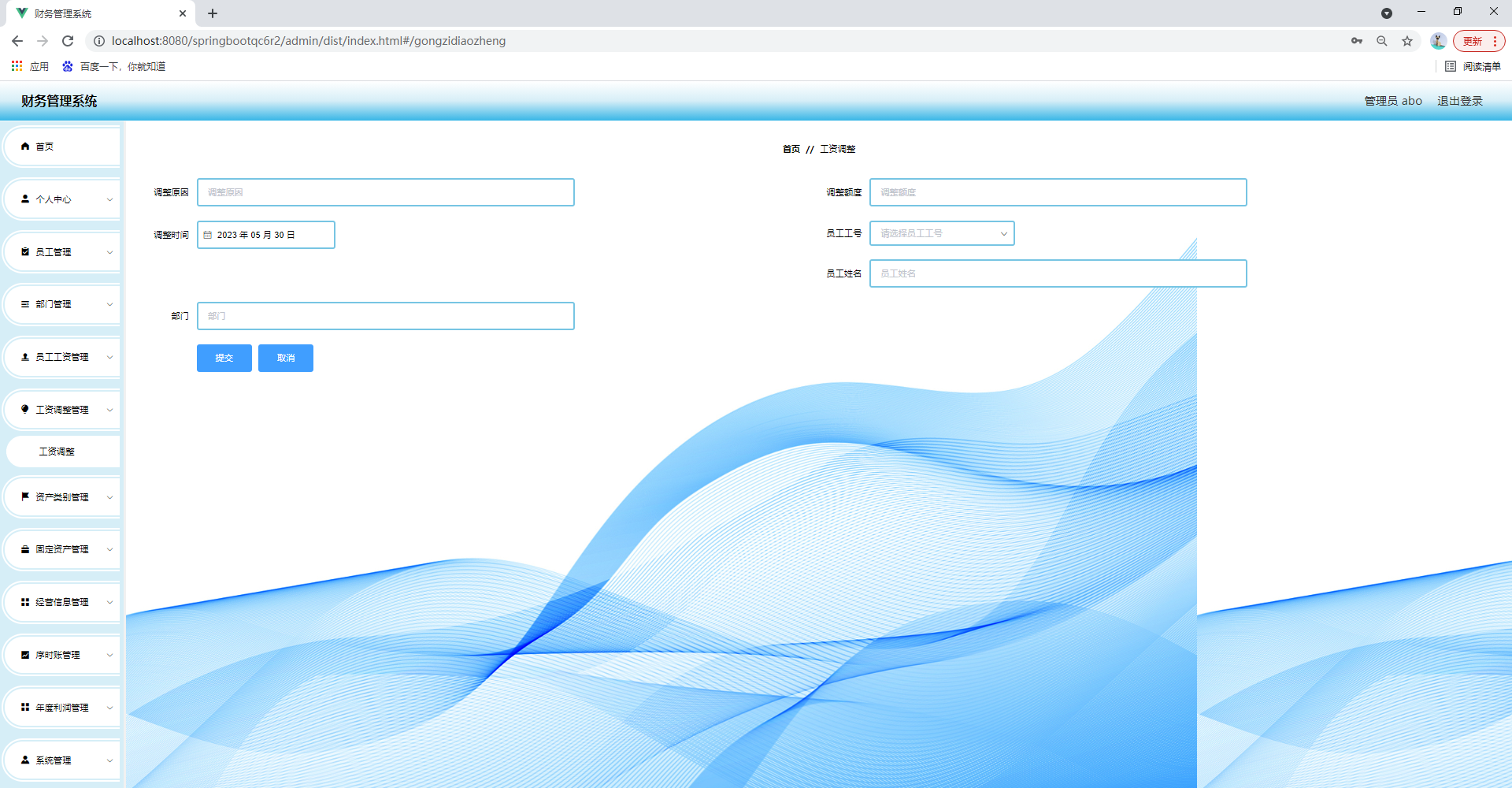
Task: Open a new browser tab
Action: pyautogui.click(x=213, y=13)
